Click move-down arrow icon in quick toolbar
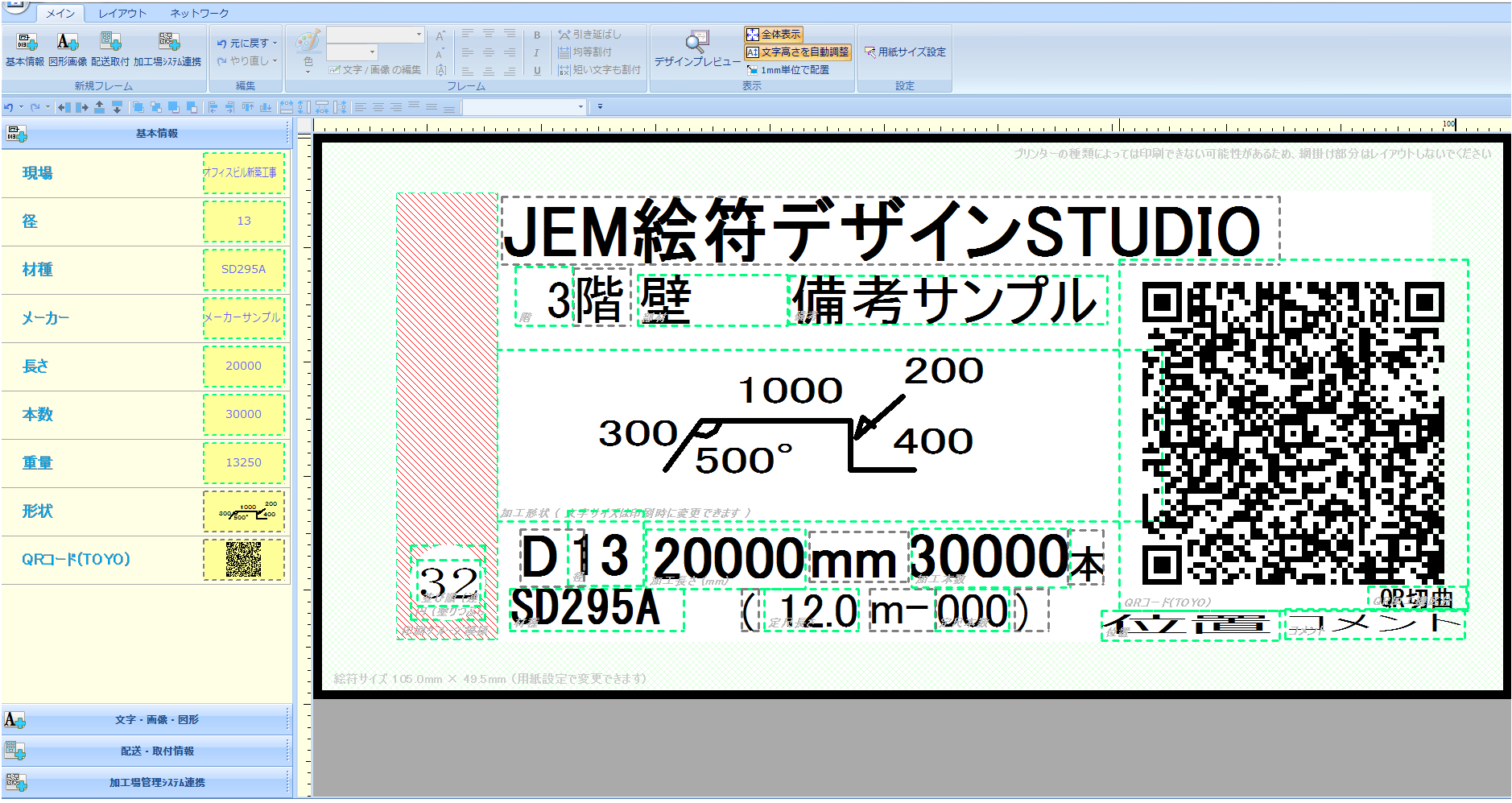 point(117,106)
